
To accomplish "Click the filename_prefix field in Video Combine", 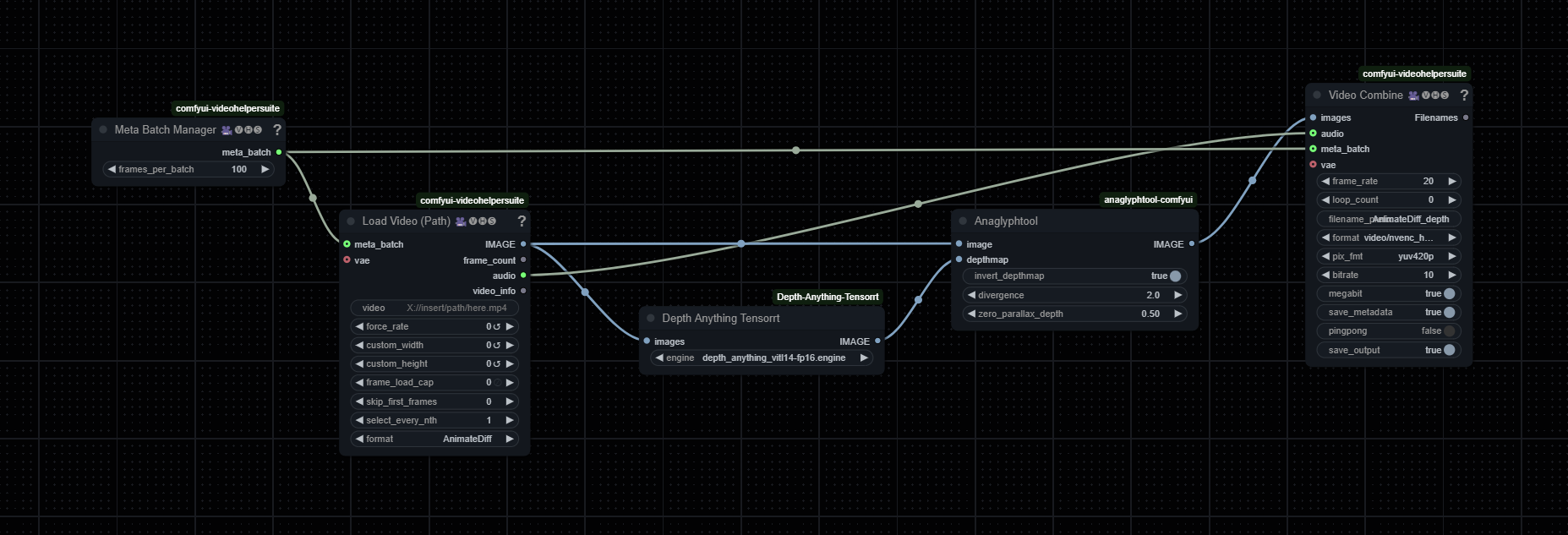I will point(1389,219).
